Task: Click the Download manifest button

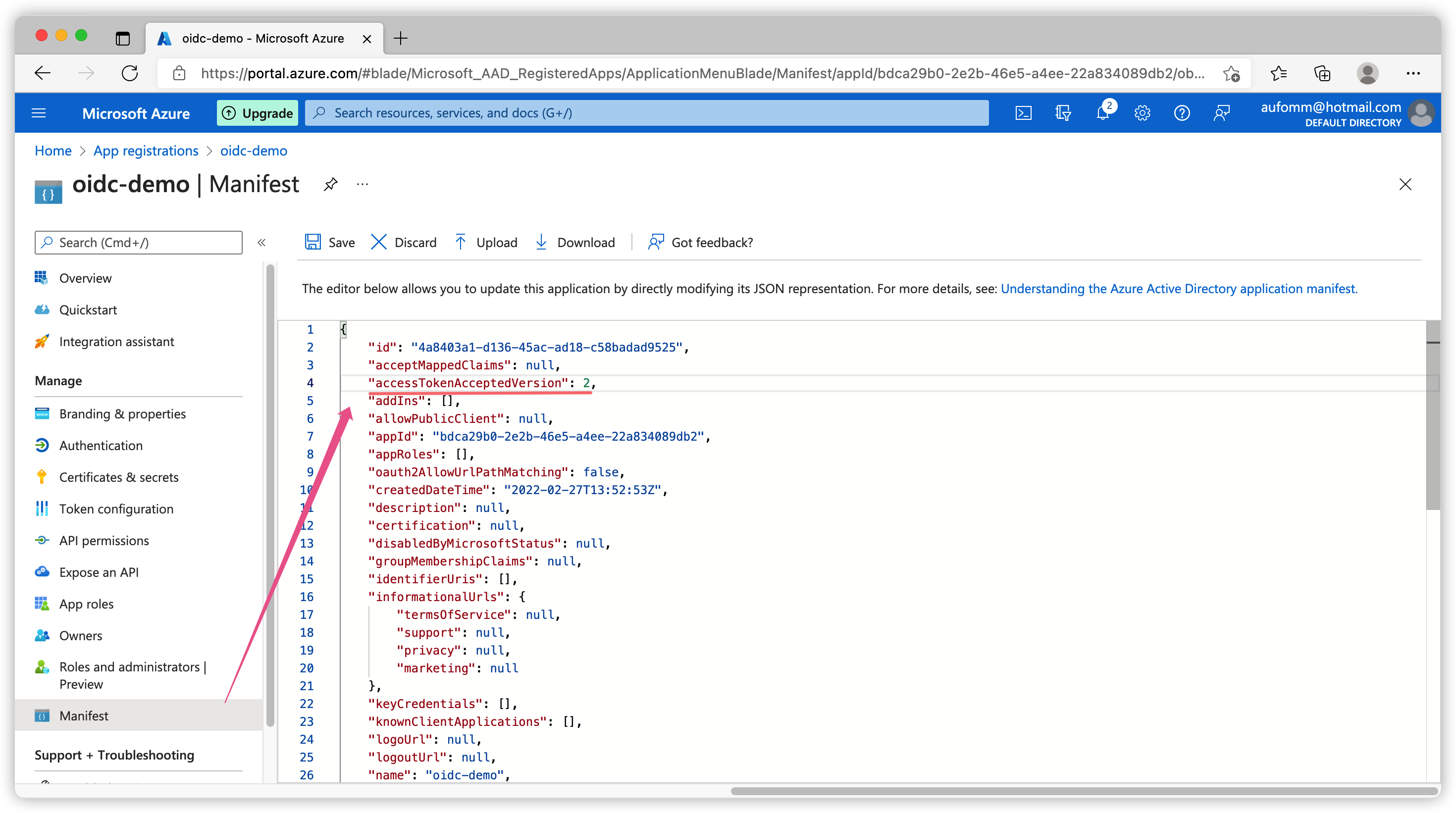Action: (575, 243)
